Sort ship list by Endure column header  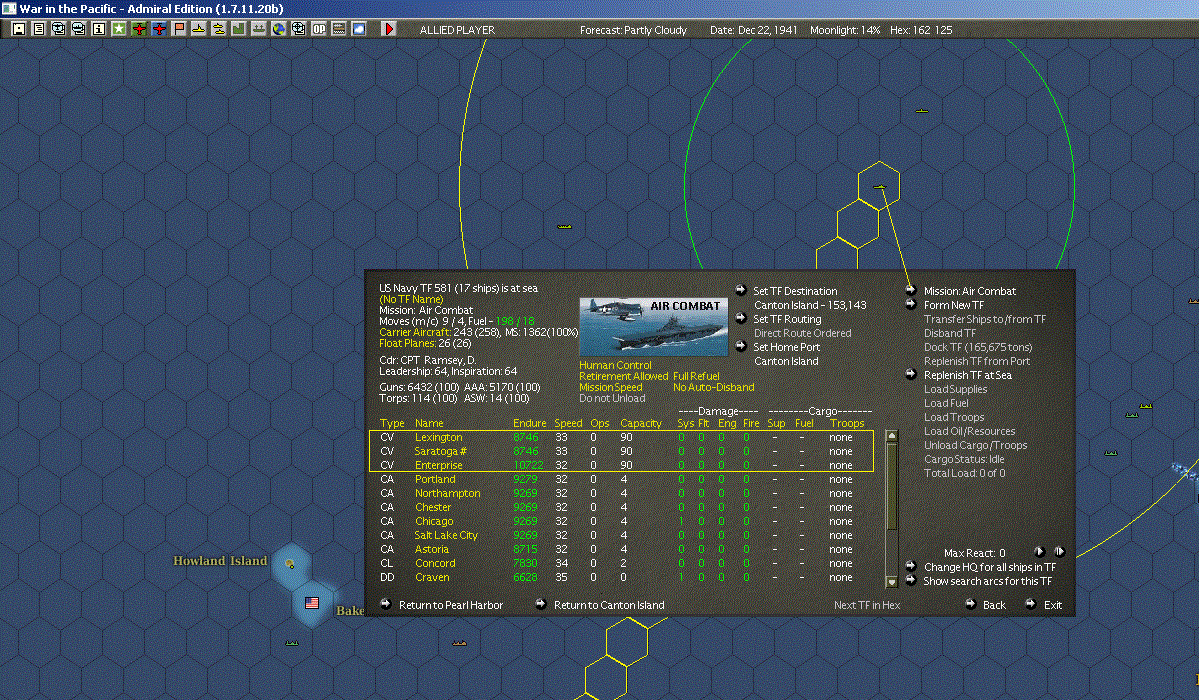[529, 423]
